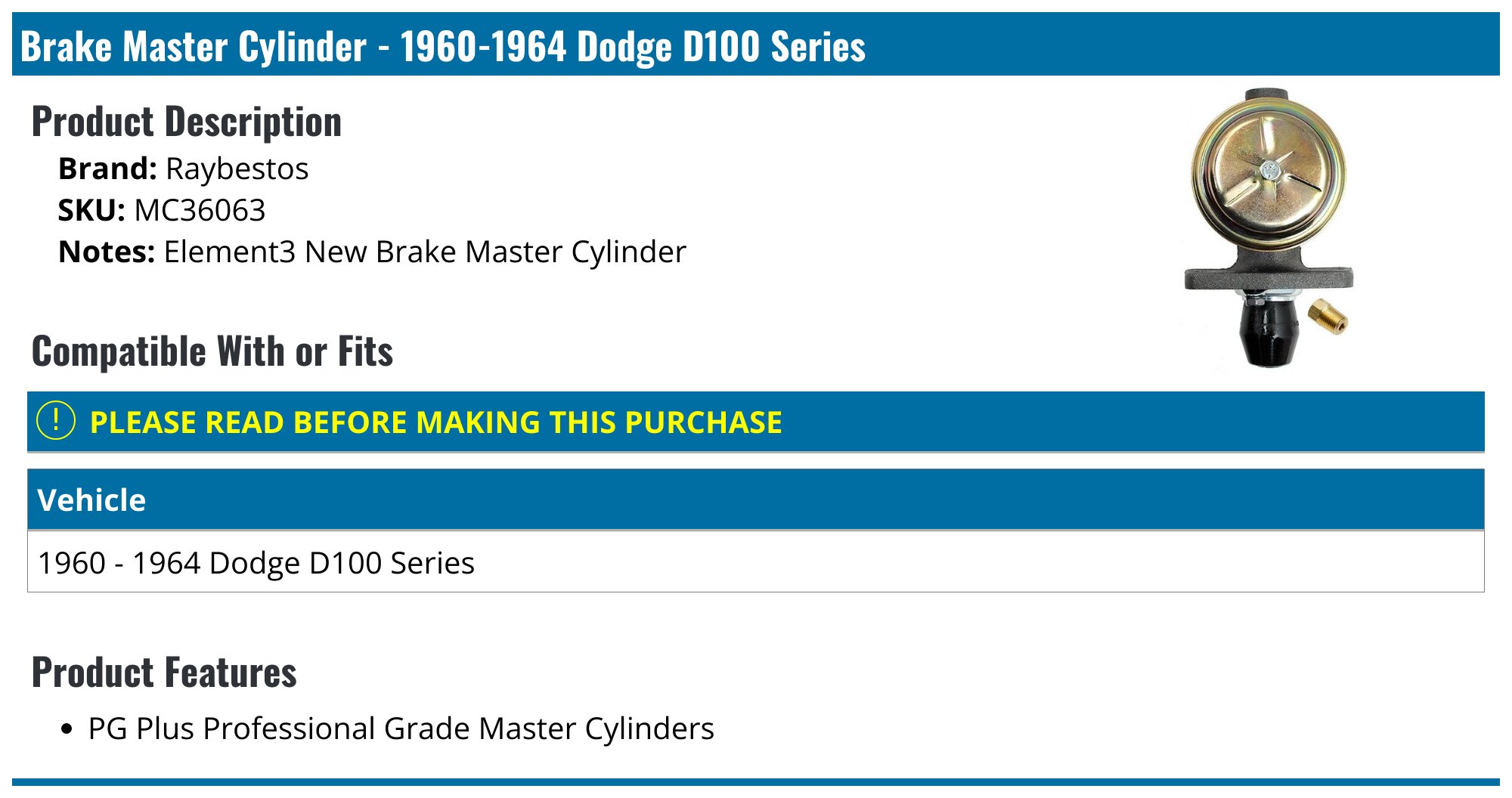
Task: Click the Product Features heading
Action: pyautogui.click(x=164, y=673)
